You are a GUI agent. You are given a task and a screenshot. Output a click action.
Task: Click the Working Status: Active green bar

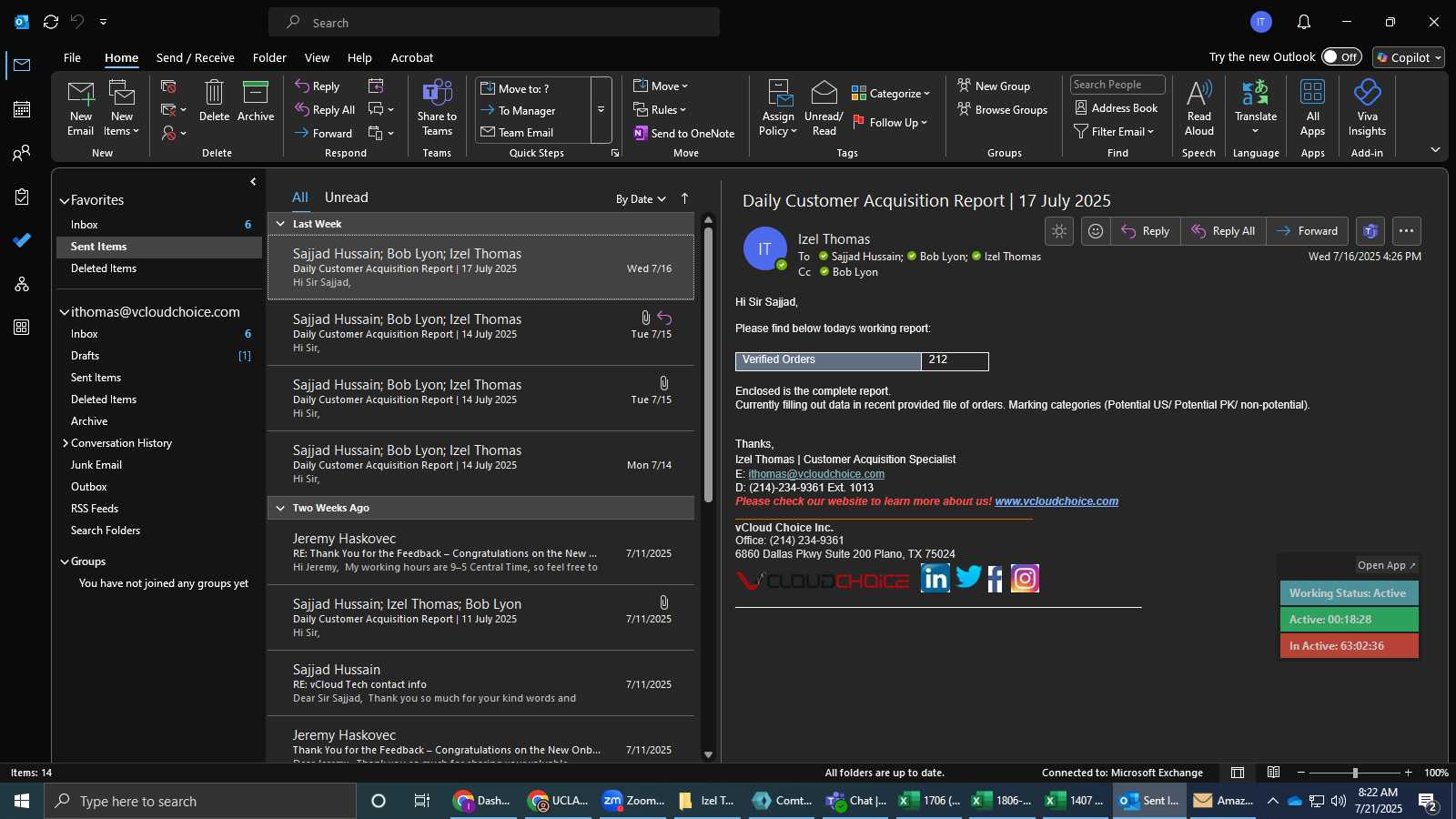[1349, 593]
